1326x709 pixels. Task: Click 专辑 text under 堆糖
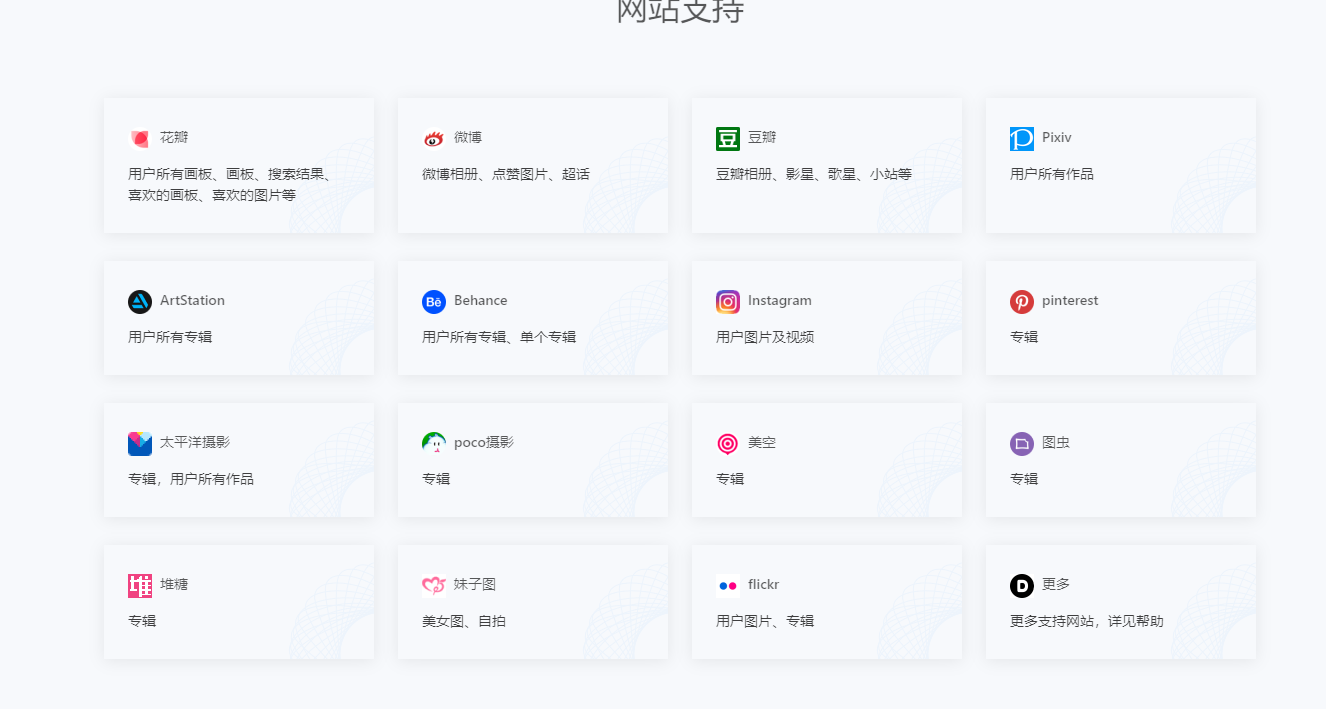[x=142, y=621]
